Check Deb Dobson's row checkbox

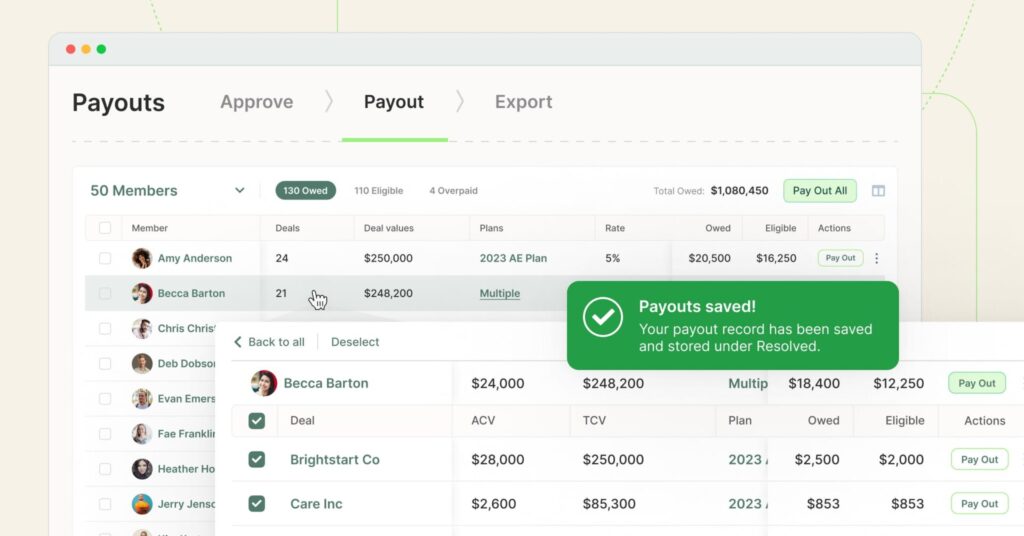point(104,364)
